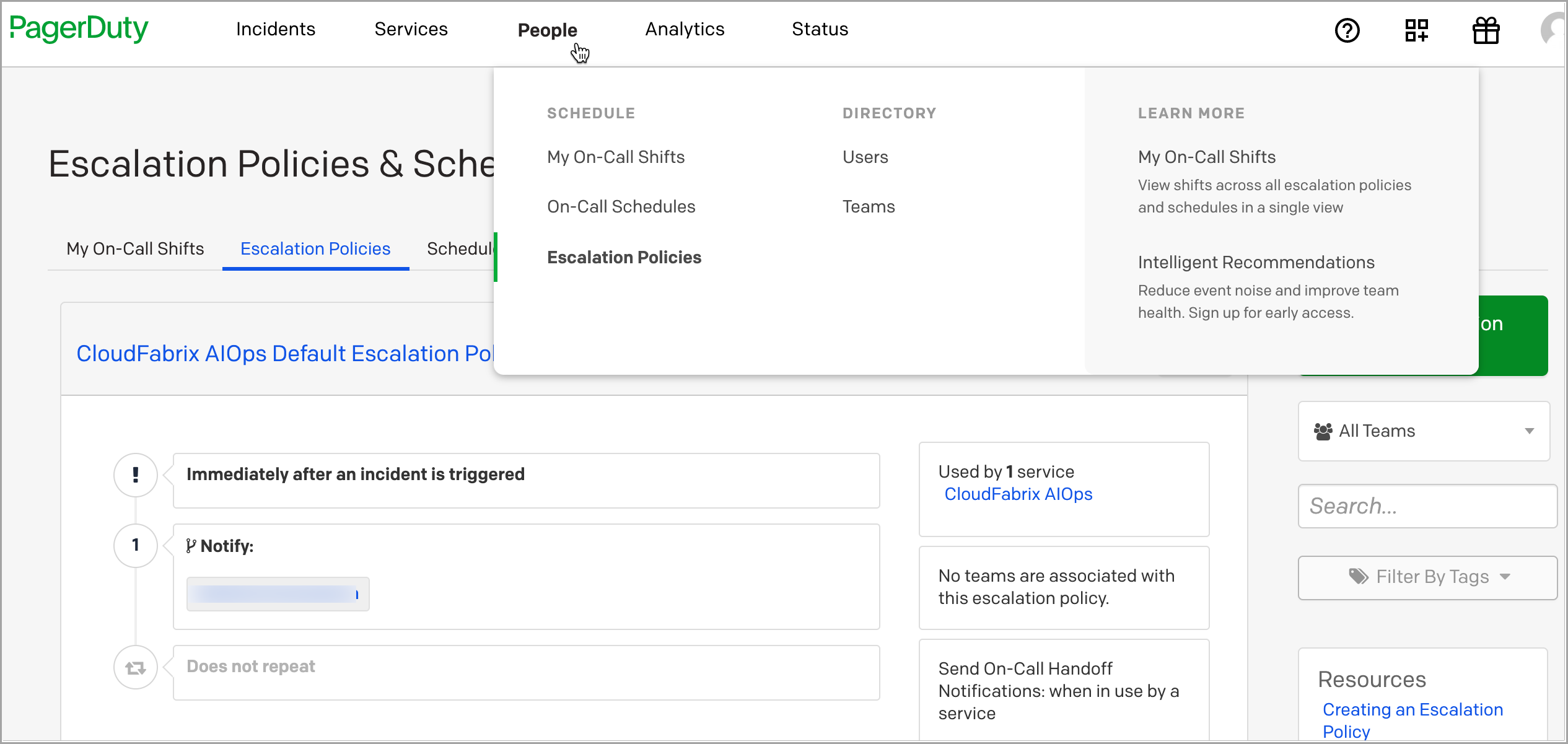Switch to Escalation Policies tab
Screen dimensions: 1568x744
(x=315, y=248)
